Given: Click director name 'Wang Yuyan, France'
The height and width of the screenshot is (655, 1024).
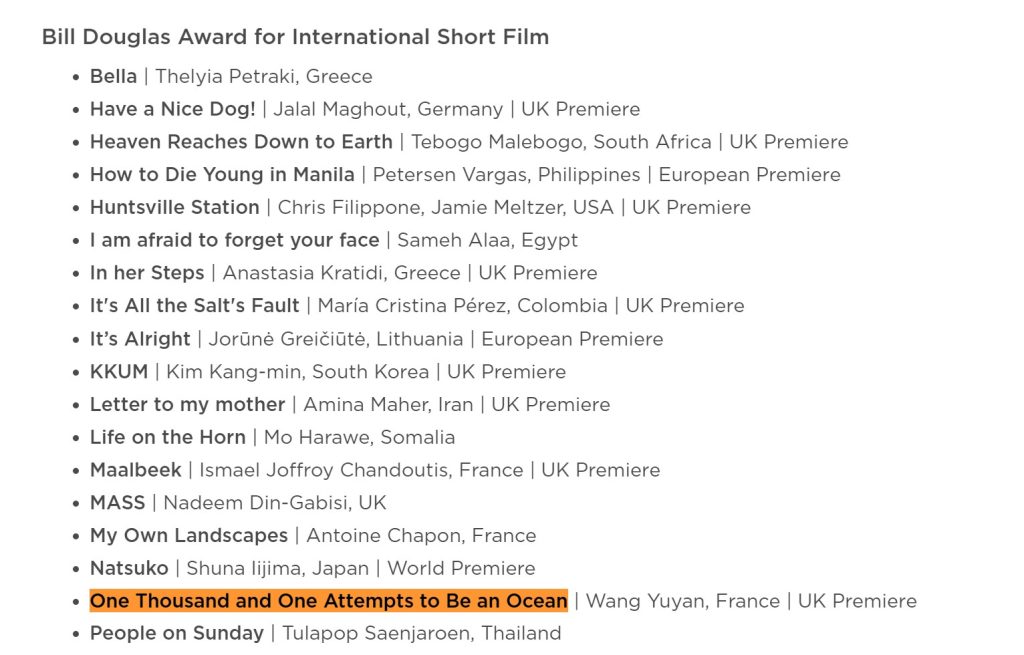Looking at the screenshot, I should [x=683, y=601].
